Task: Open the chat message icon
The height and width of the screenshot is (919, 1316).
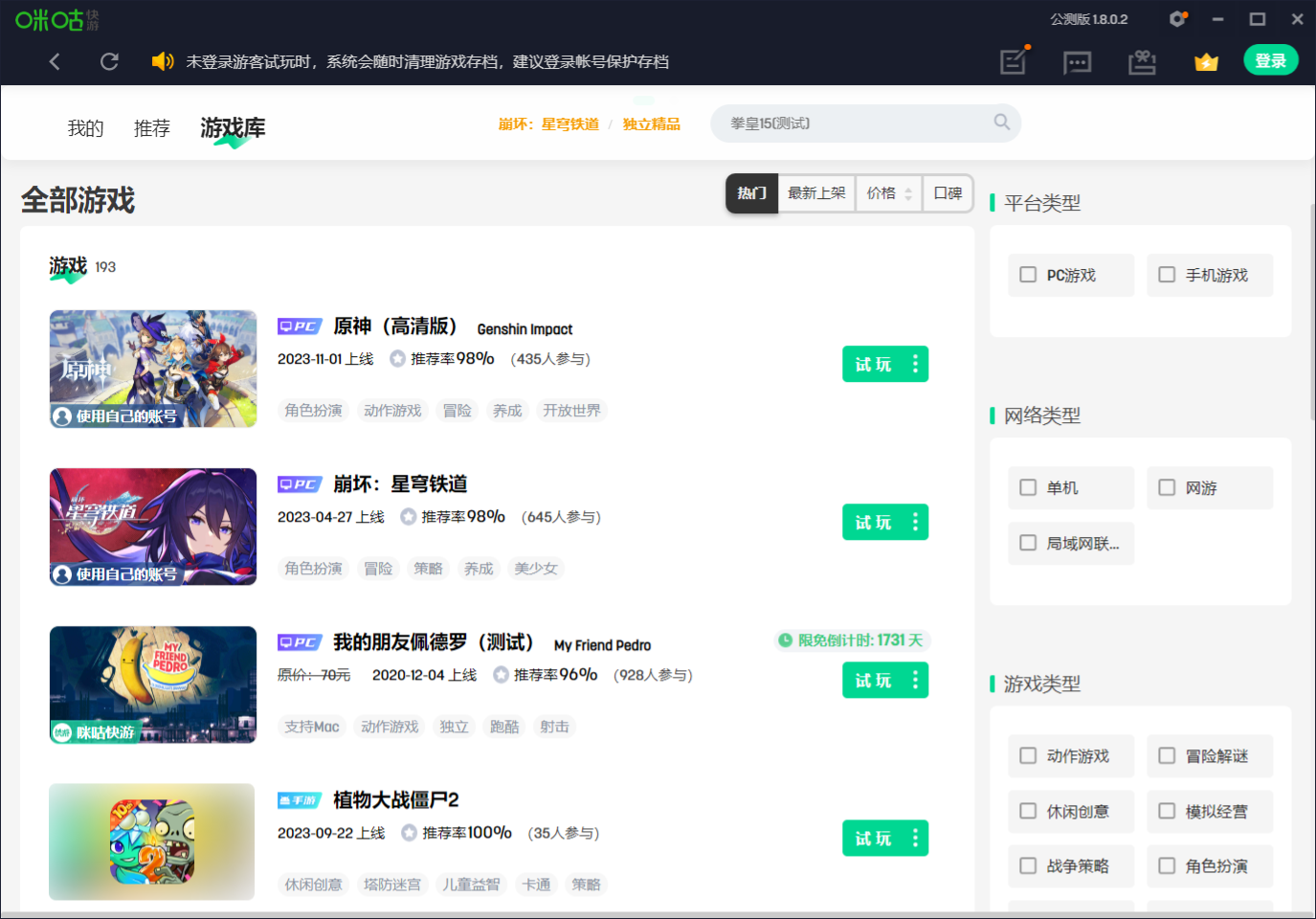Action: [x=1078, y=63]
